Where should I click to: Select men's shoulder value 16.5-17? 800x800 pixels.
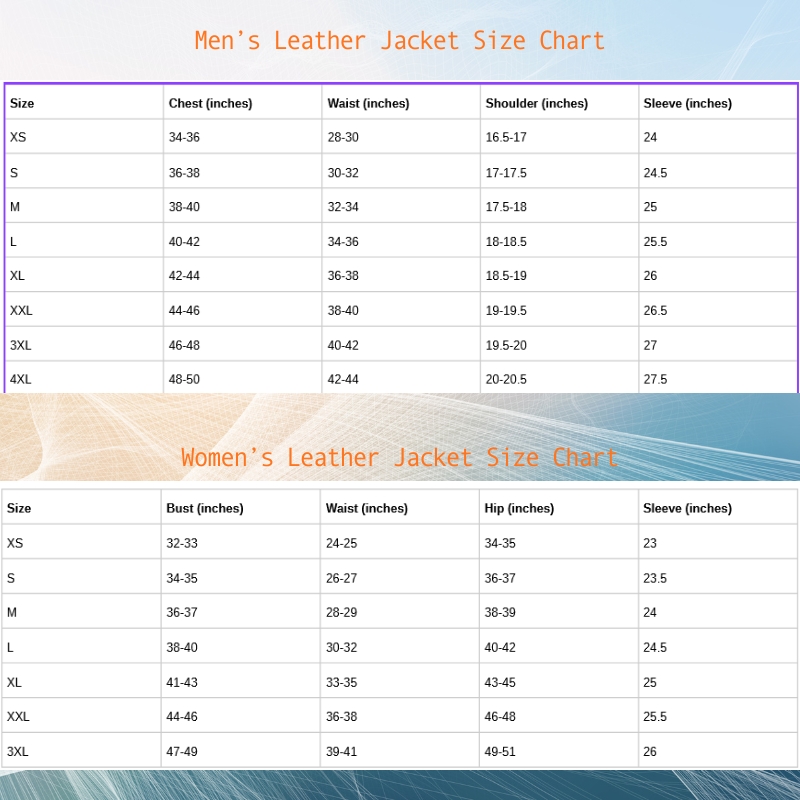click(506, 137)
